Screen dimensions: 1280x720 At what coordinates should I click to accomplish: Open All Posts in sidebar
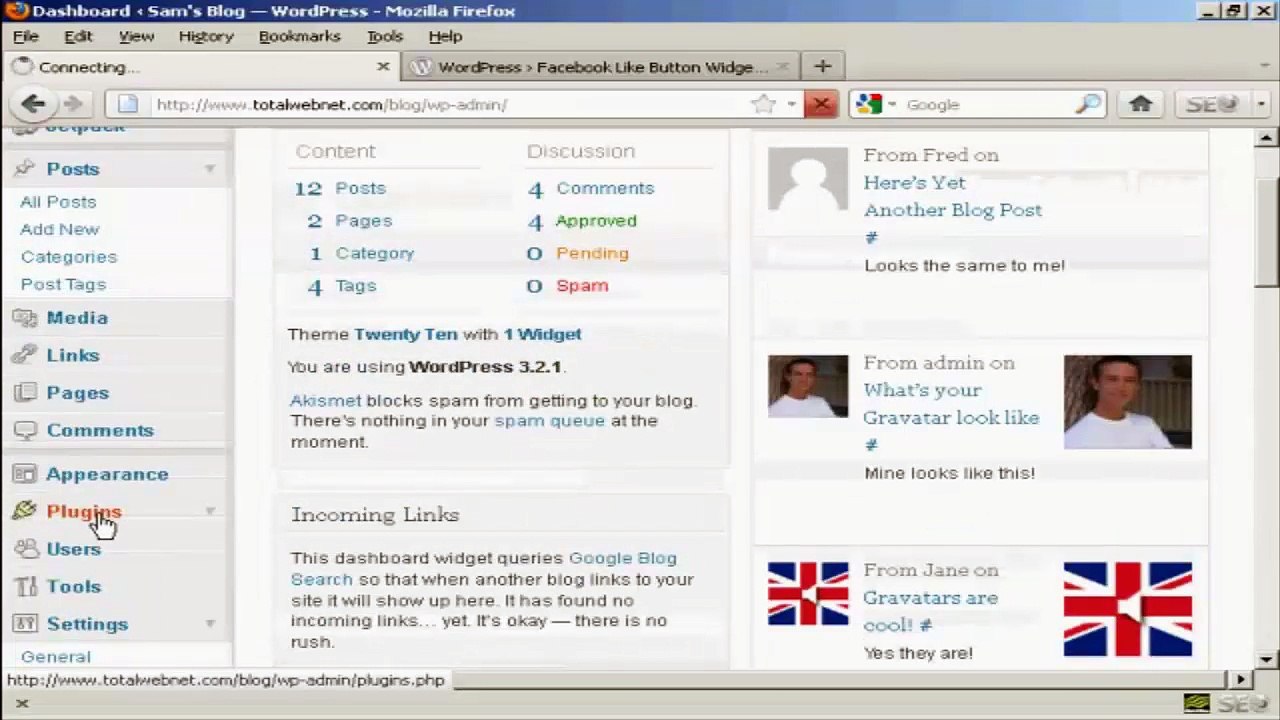(58, 202)
